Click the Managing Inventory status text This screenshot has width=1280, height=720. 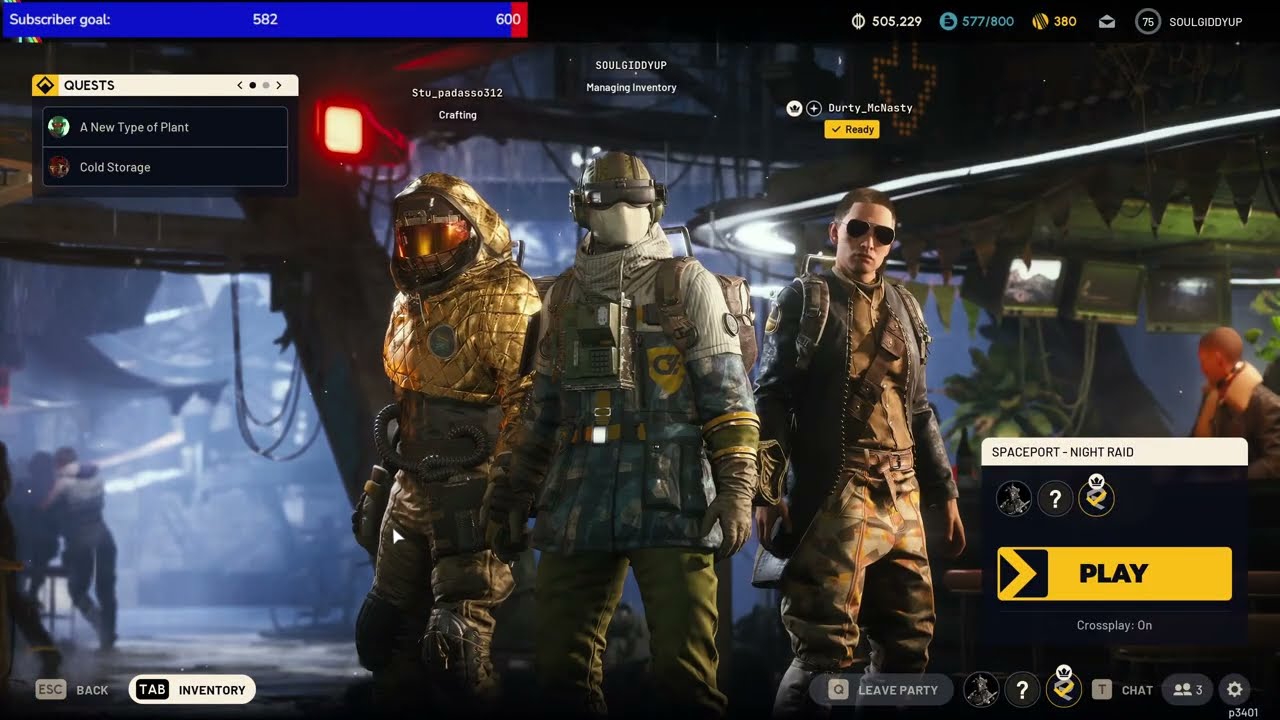631,88
